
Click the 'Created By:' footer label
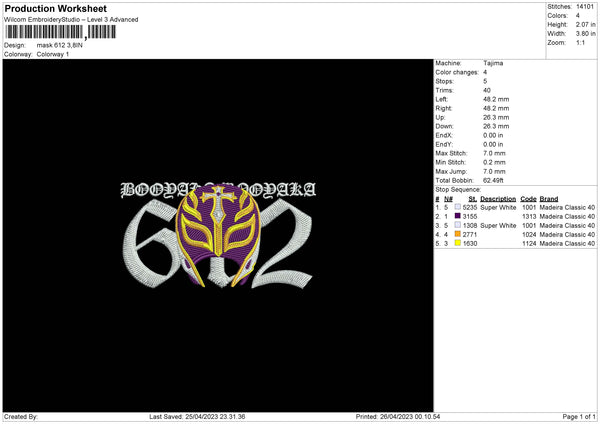point(21,417)
